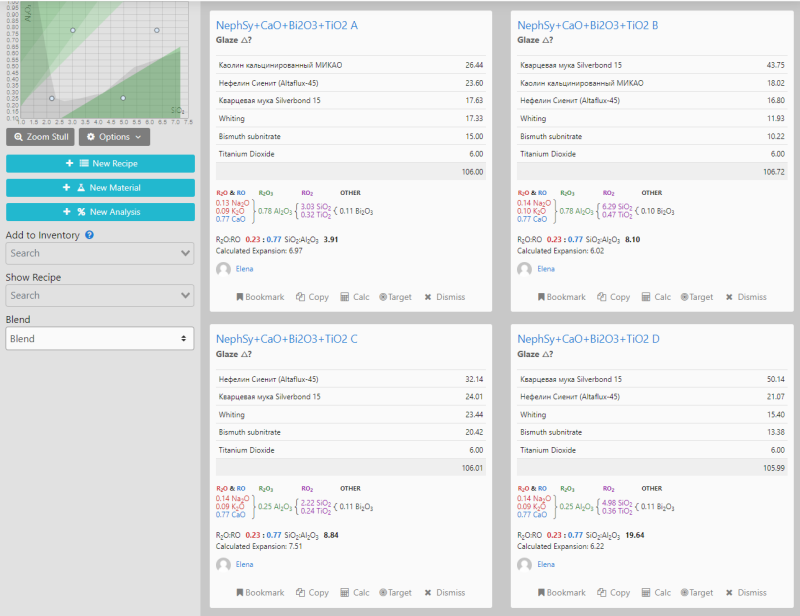This screenshot has height=616, width=800.
Task: Click the Add to Inventory help icon
Action: (x=90, y=235)
